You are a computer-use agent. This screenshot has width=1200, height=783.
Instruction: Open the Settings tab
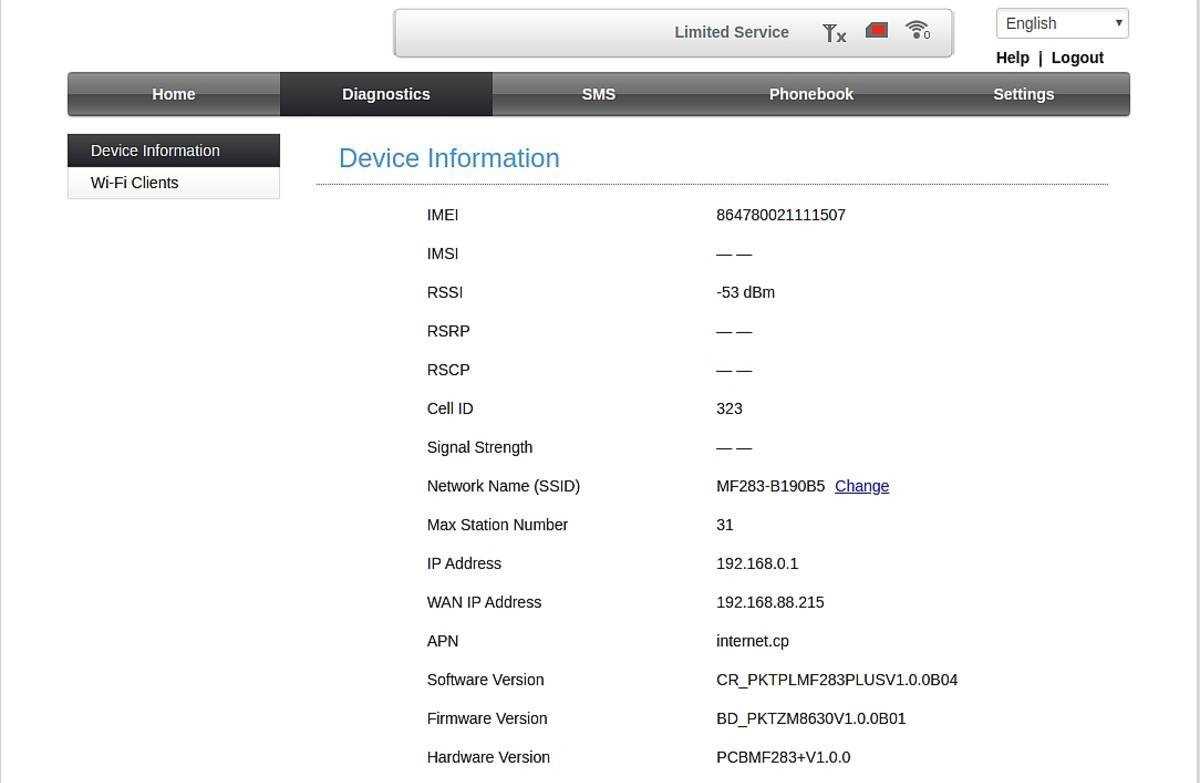1023,94
